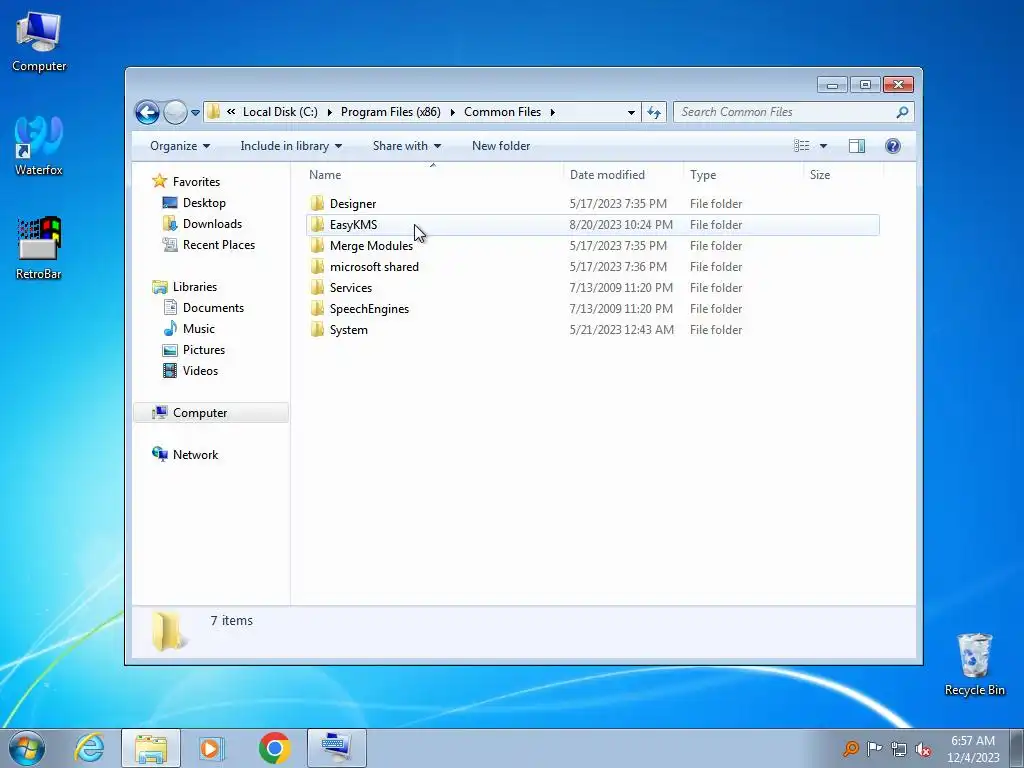Screen dimensions: 1024x768
Task: Go back with the blue Back arrow
Action: coord(148,112)
